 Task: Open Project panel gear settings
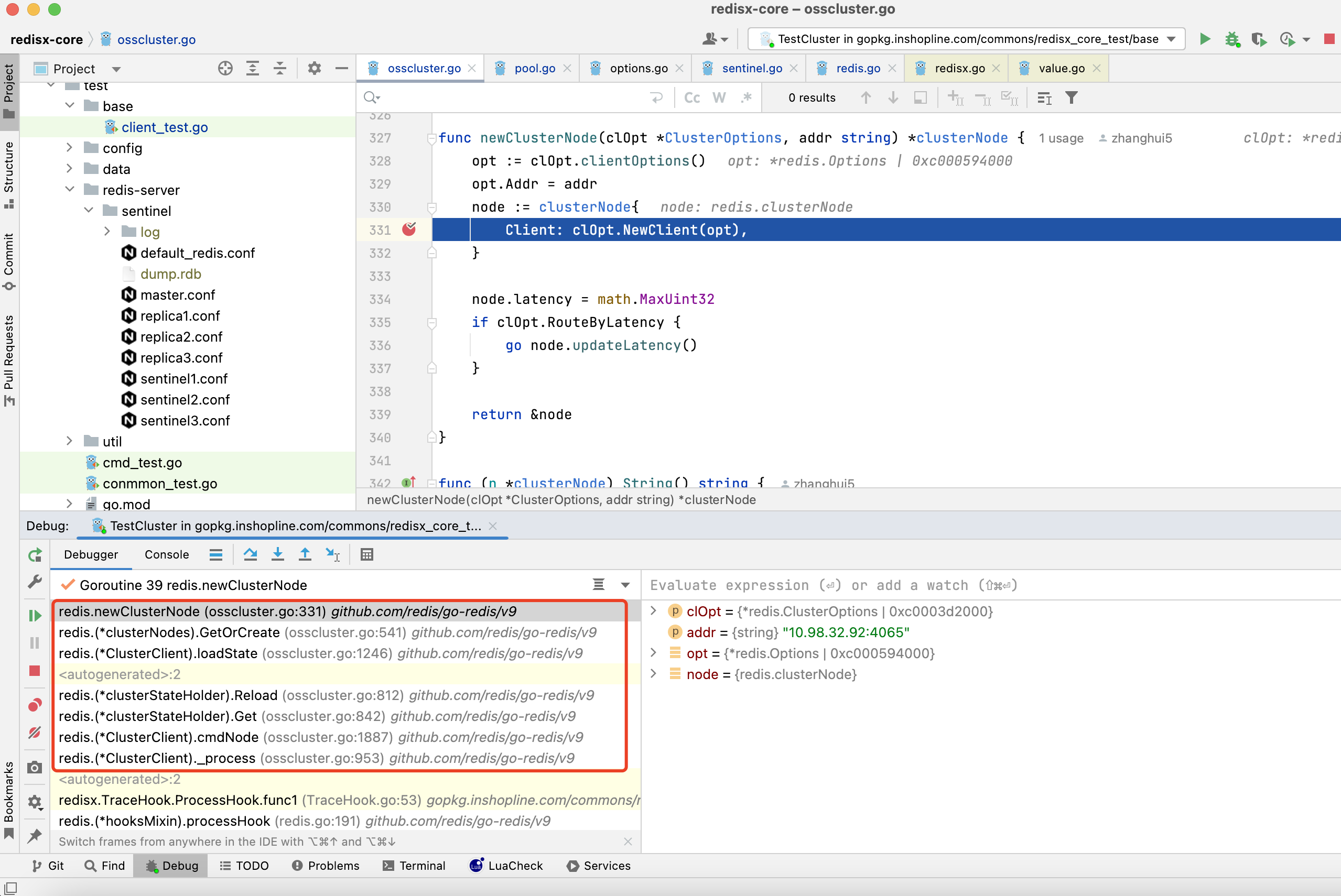pyautogui.click(x=315, y=69)
